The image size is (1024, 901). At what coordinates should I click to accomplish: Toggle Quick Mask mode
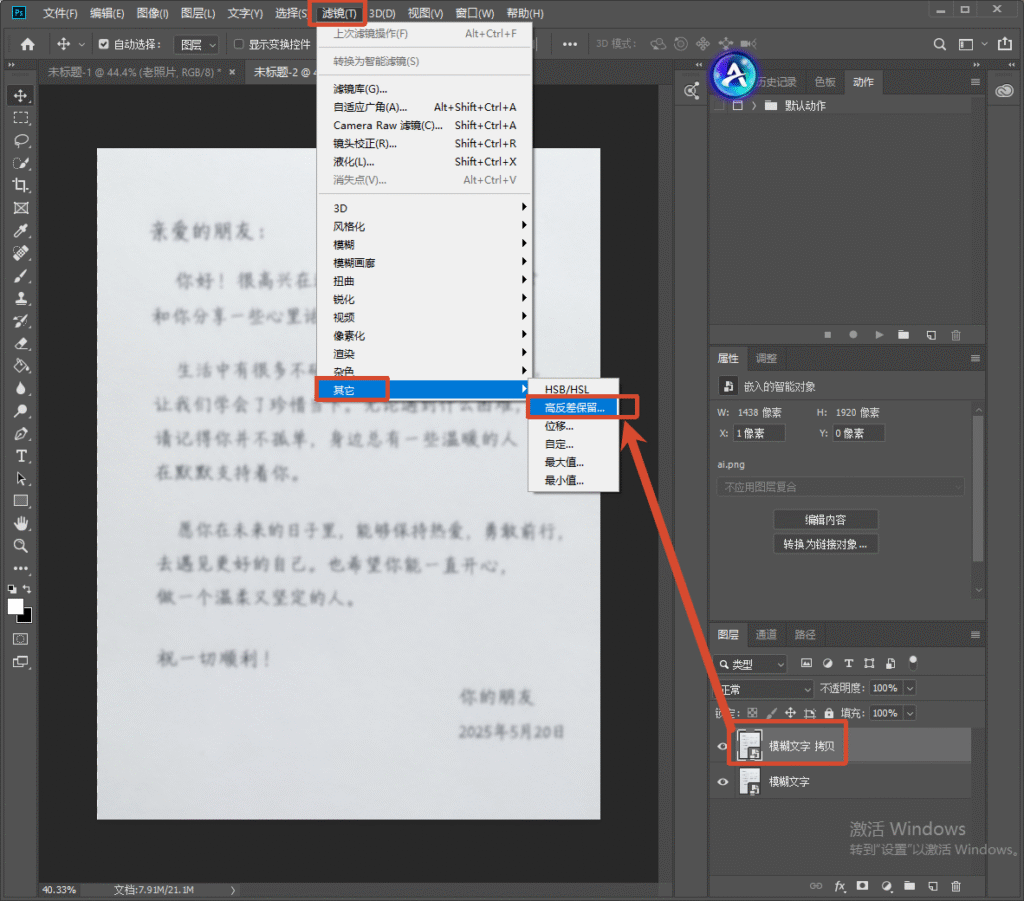click(x=21, y=639)
